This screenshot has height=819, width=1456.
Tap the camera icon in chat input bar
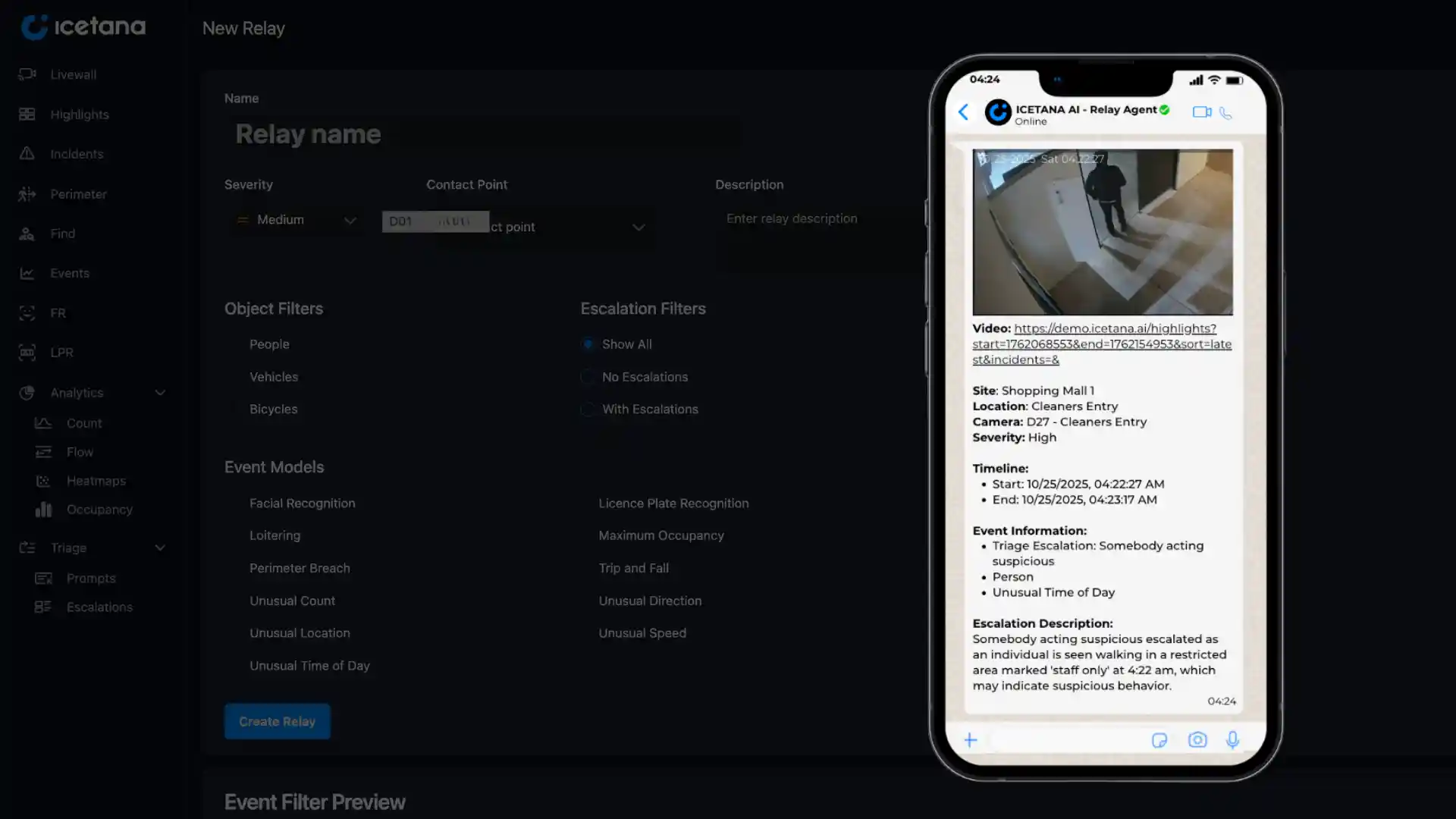click(1197, 740)
